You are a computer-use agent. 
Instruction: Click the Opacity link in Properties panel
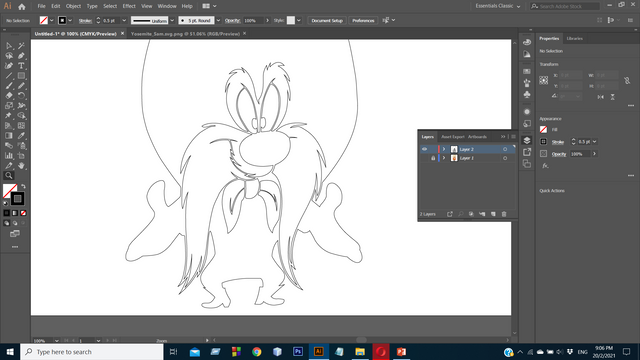559,154
